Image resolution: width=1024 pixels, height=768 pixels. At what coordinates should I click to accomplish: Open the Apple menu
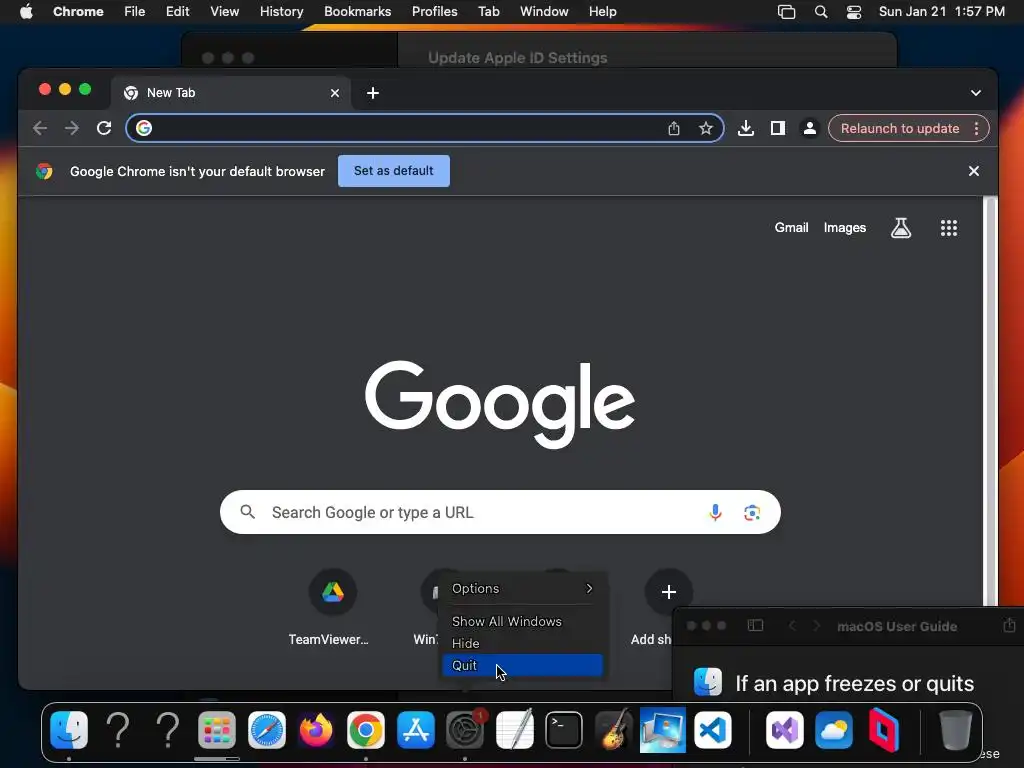pos(26,12)
